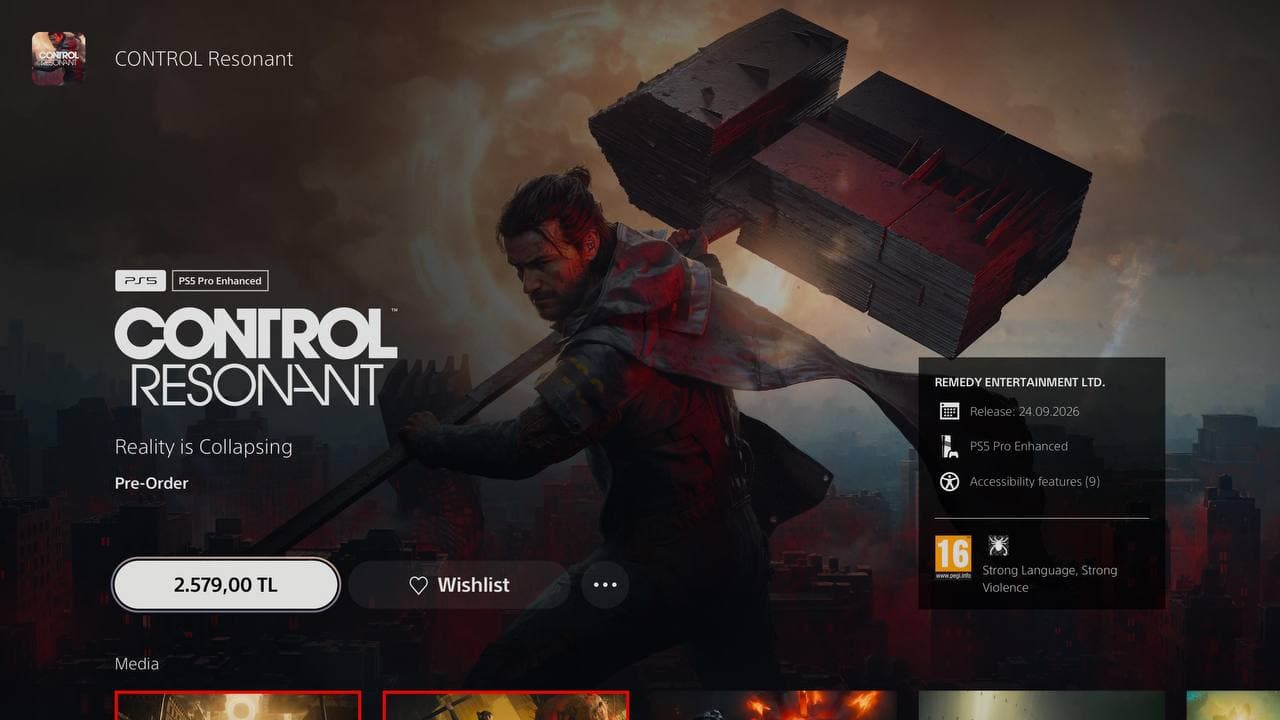This screenshot has width=1280, height=720.
Task: Click the PS5 console icon in info panel
Action: click(x=949, y=446)
